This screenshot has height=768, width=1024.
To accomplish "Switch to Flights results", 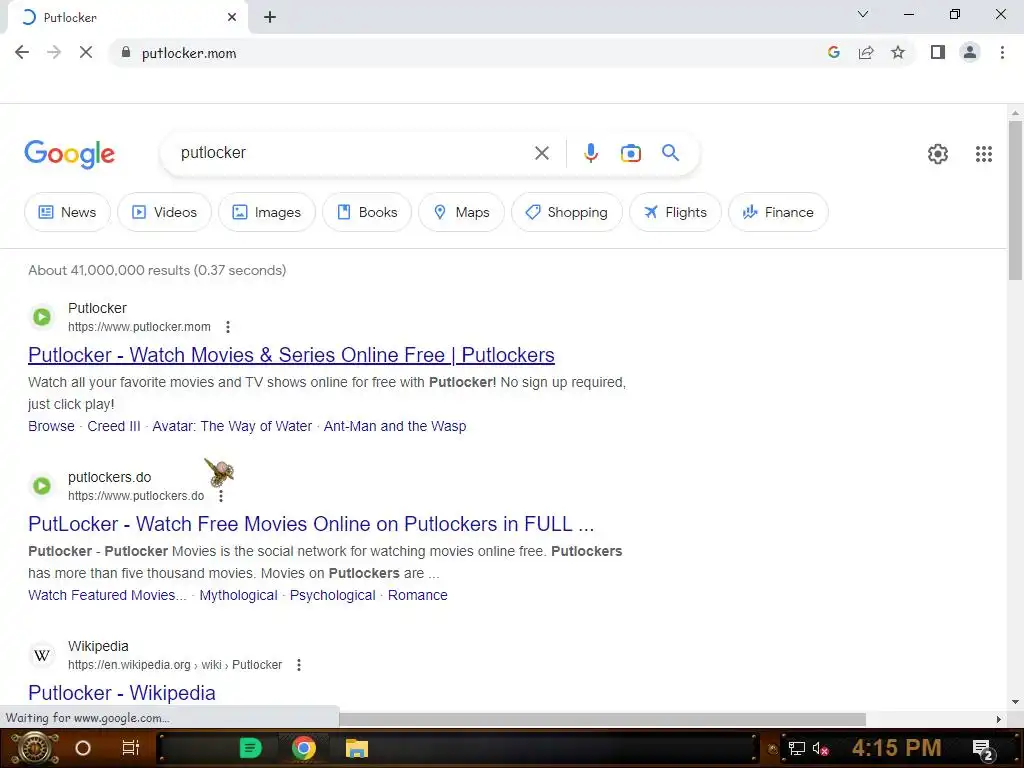I will tap(675, 212).
